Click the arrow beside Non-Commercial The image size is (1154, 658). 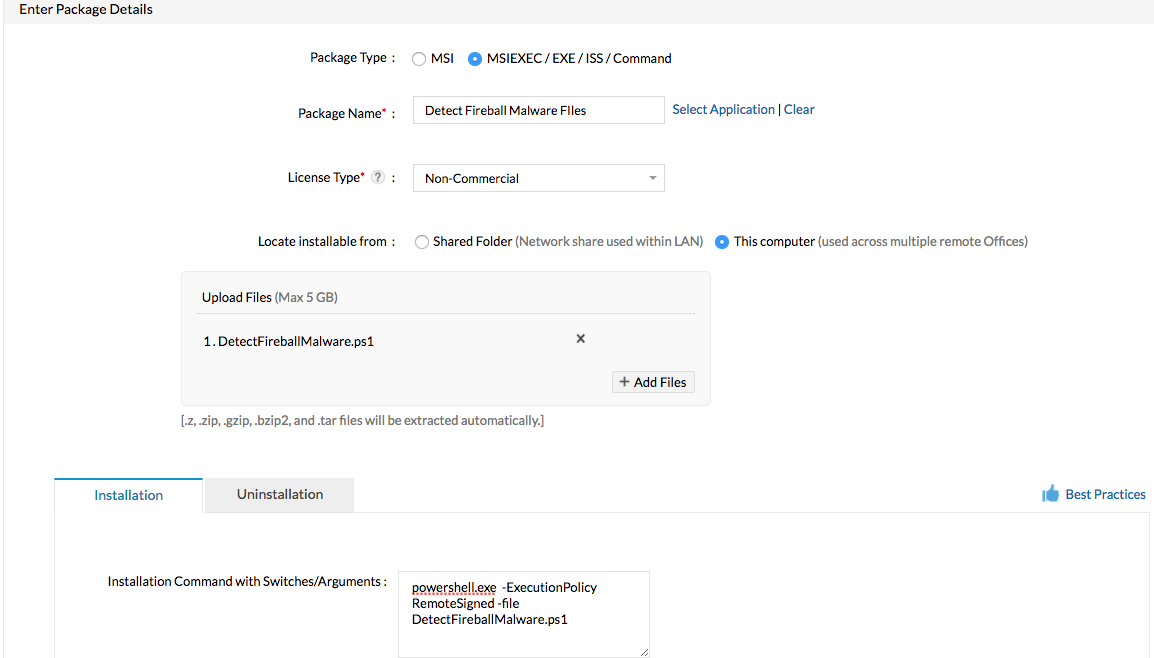[x=652, y=178]
